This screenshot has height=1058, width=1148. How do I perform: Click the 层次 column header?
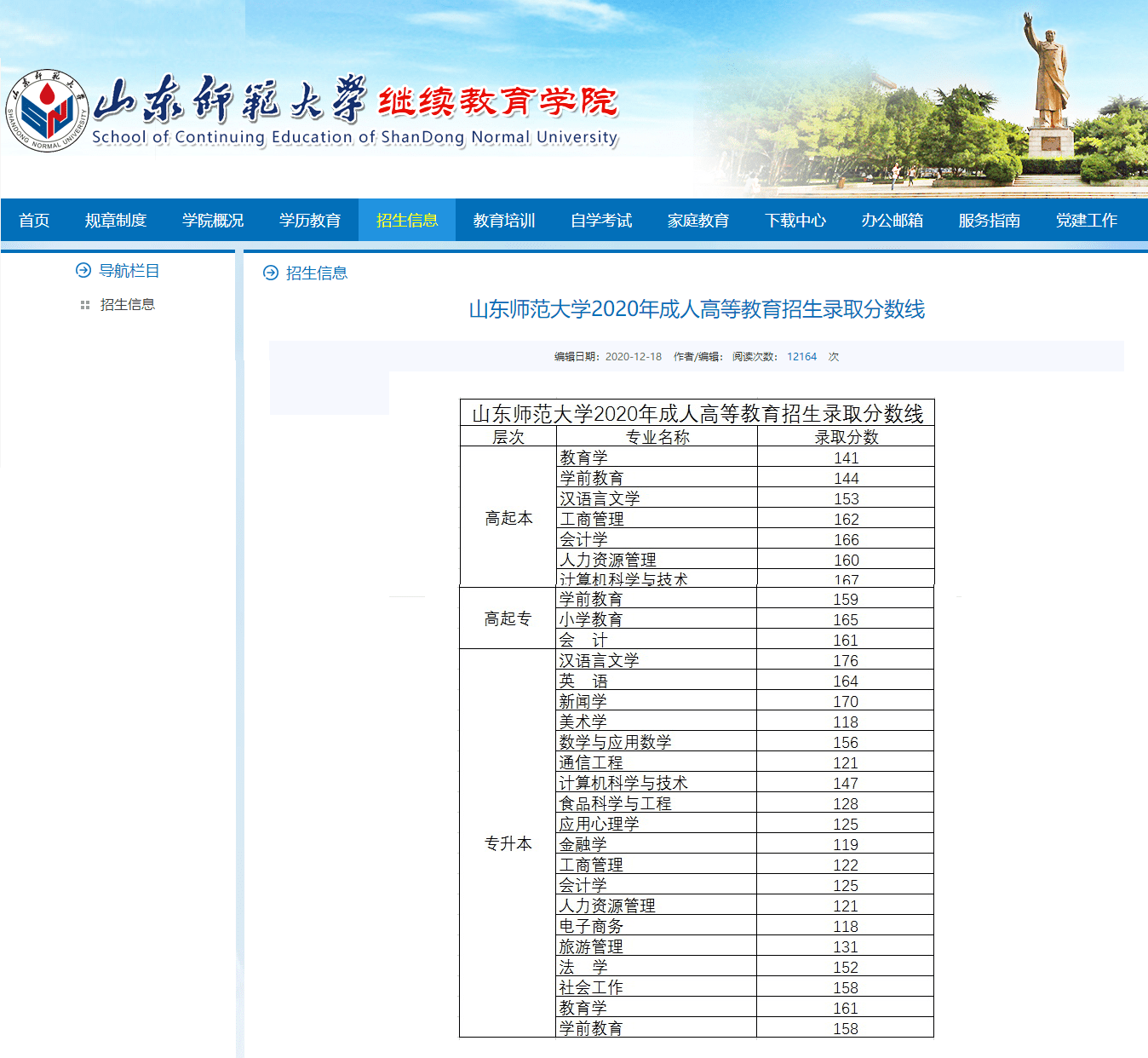(508, 437)
